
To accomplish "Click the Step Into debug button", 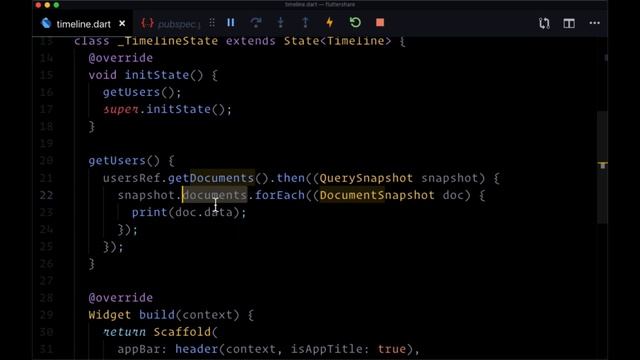I will coord(280,23).
